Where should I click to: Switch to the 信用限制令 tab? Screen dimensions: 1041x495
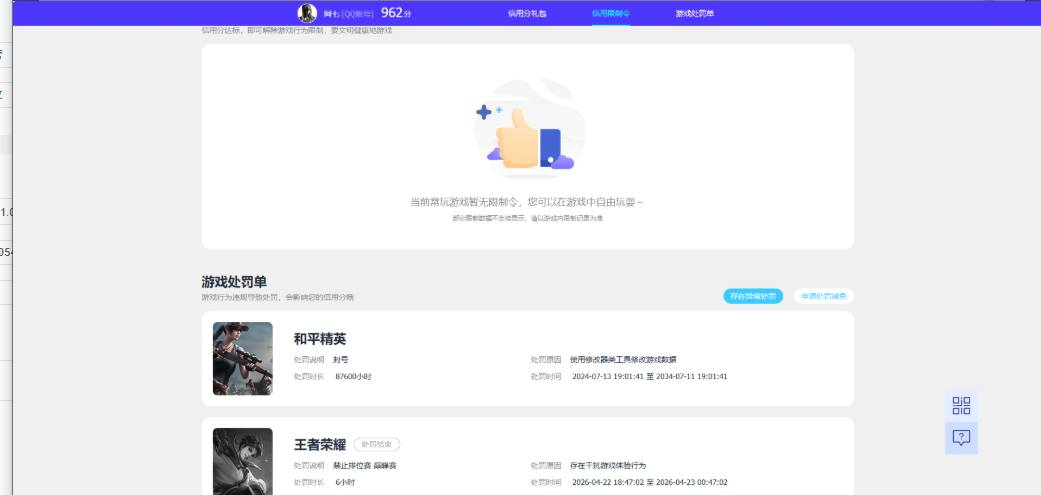point(611,13)
